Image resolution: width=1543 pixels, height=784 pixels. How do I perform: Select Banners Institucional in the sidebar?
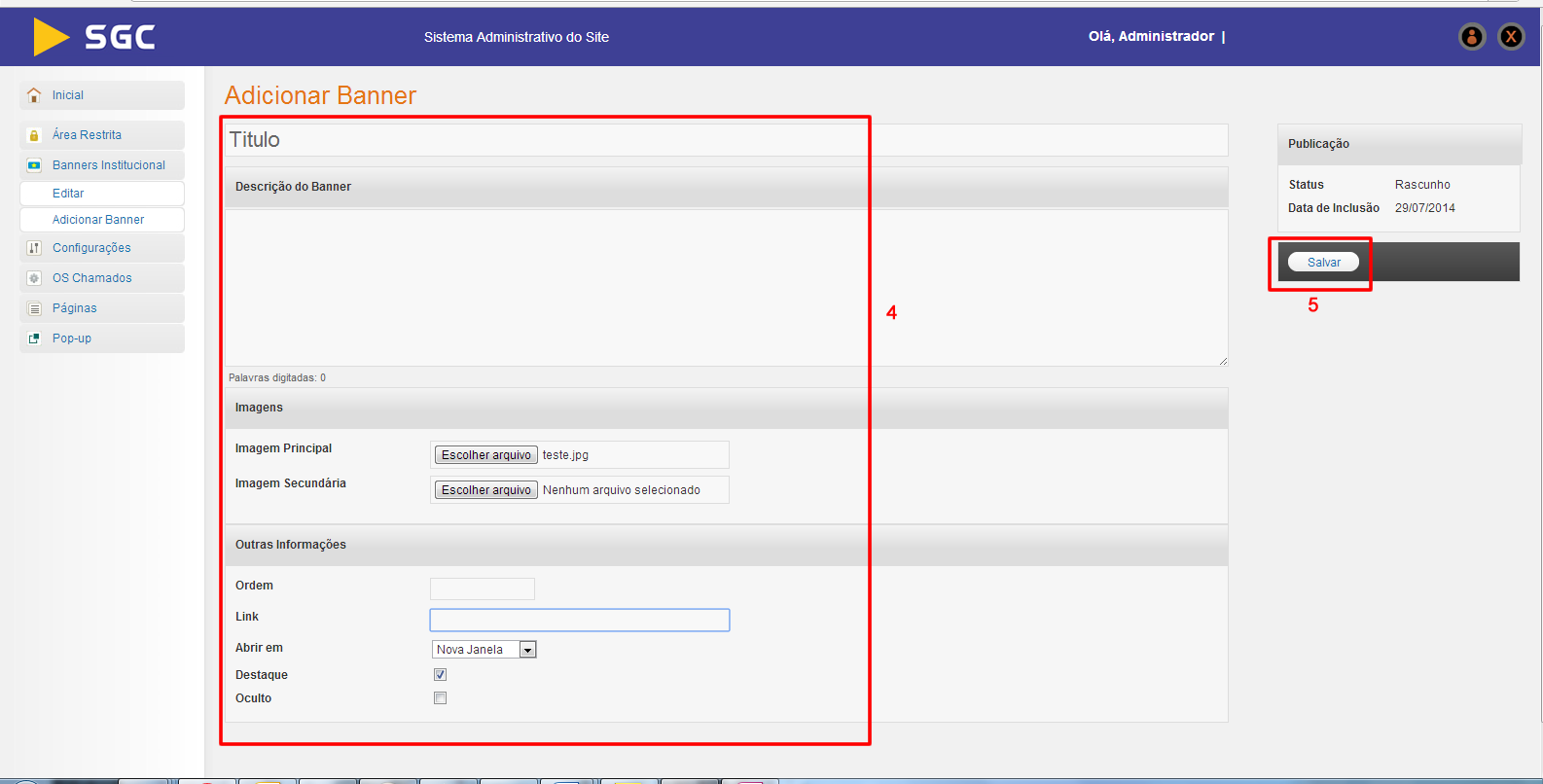point(102,165)
